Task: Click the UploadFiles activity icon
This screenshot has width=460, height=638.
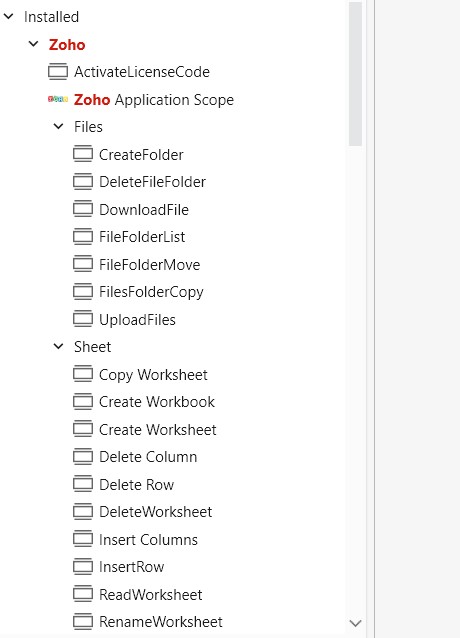Action: click(x=83, y=319)
